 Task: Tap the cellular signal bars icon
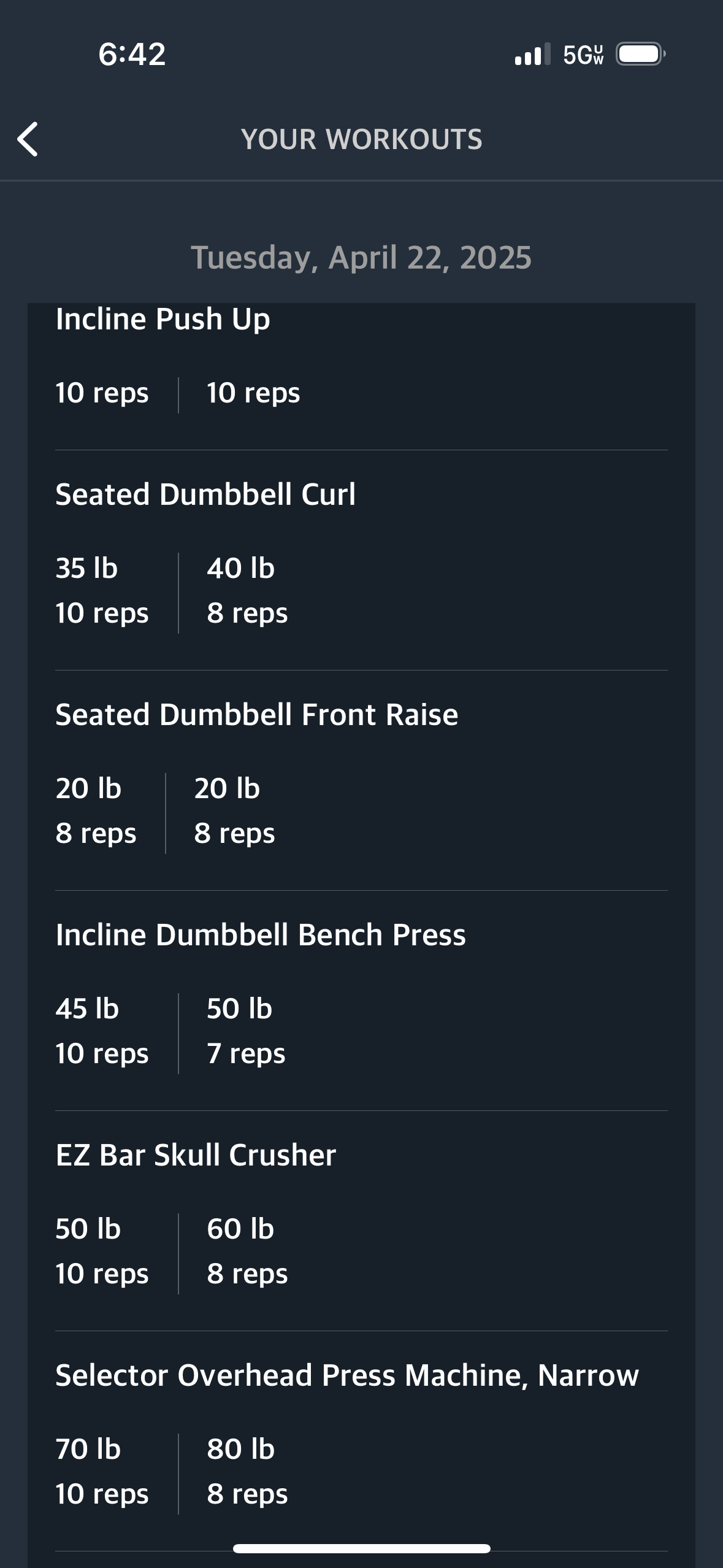tap(532, 55)
